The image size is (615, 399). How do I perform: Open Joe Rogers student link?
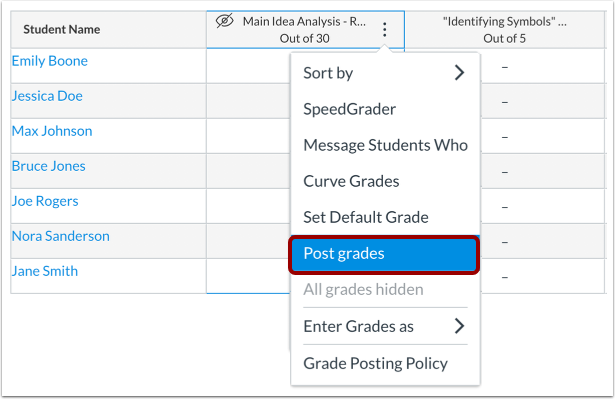click(x=45, y=201)
